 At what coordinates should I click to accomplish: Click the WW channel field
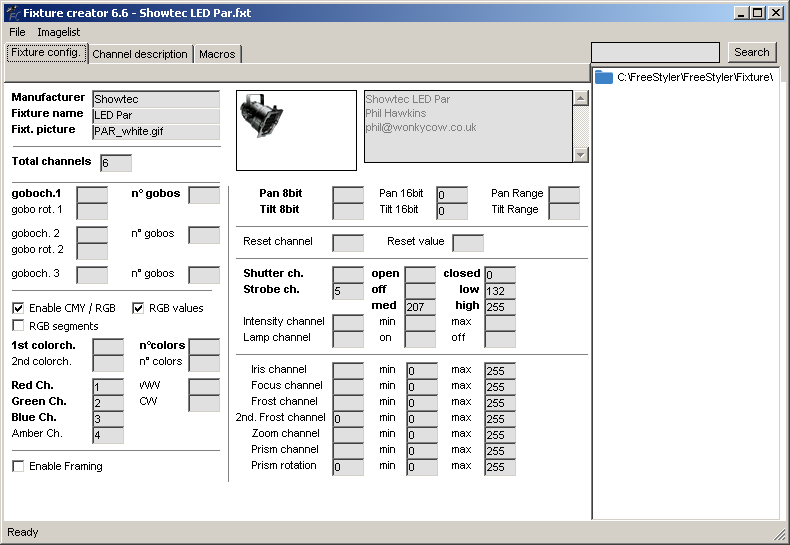205,386
